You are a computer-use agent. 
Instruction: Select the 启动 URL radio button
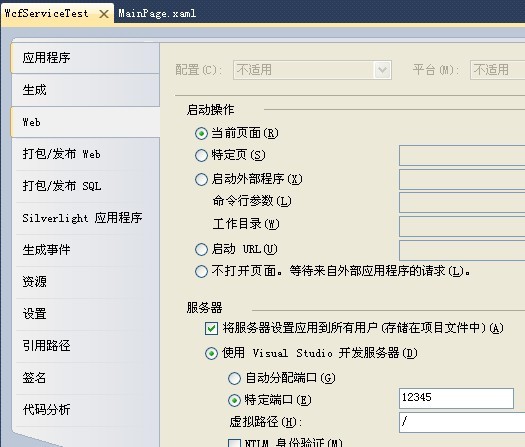coord(201,249)
